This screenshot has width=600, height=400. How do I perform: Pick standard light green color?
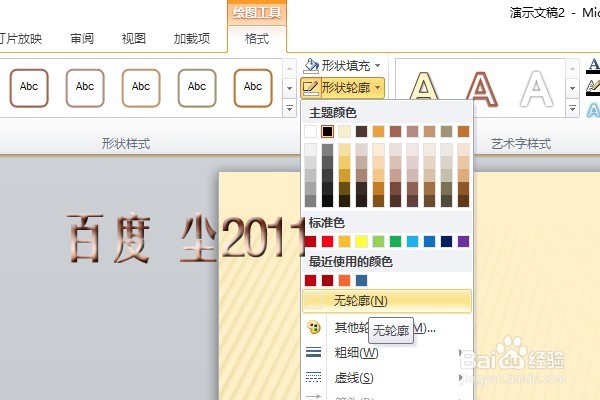coord(378,242)
